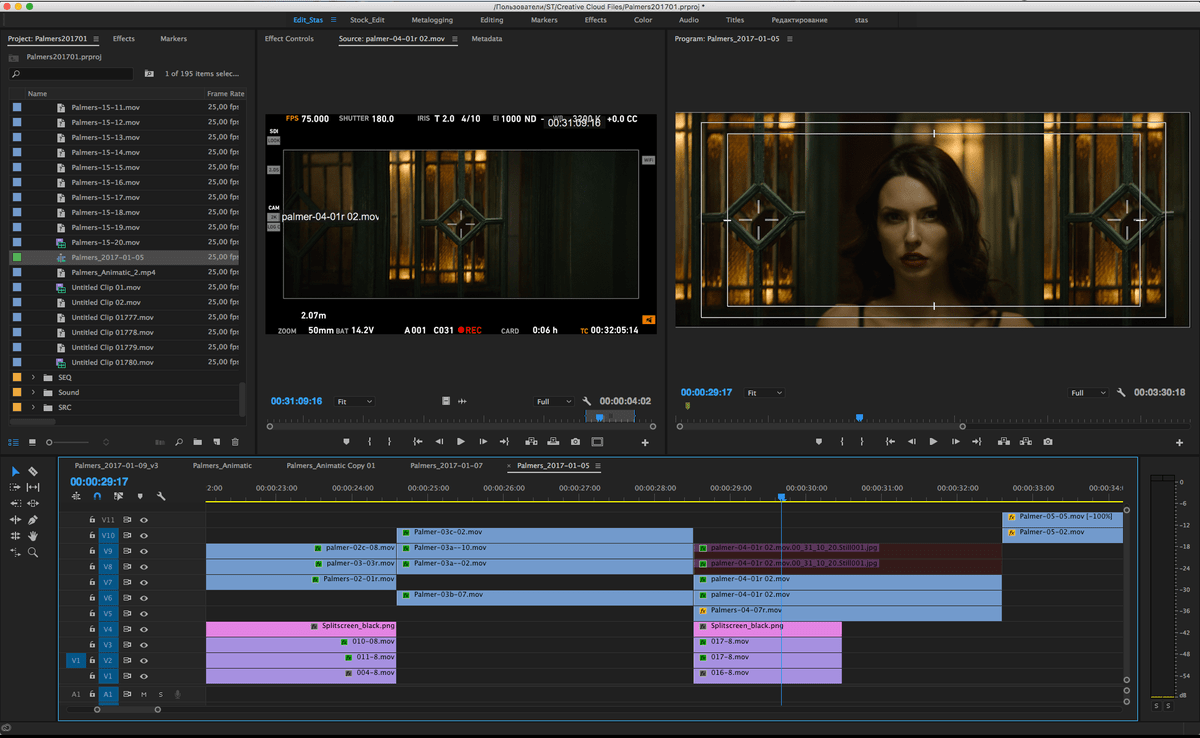Viewport: 1200px width, 738px height.
Task: Switch to Palmers_2017-01-09_v3 timeline tab
Action: [116, 465]
